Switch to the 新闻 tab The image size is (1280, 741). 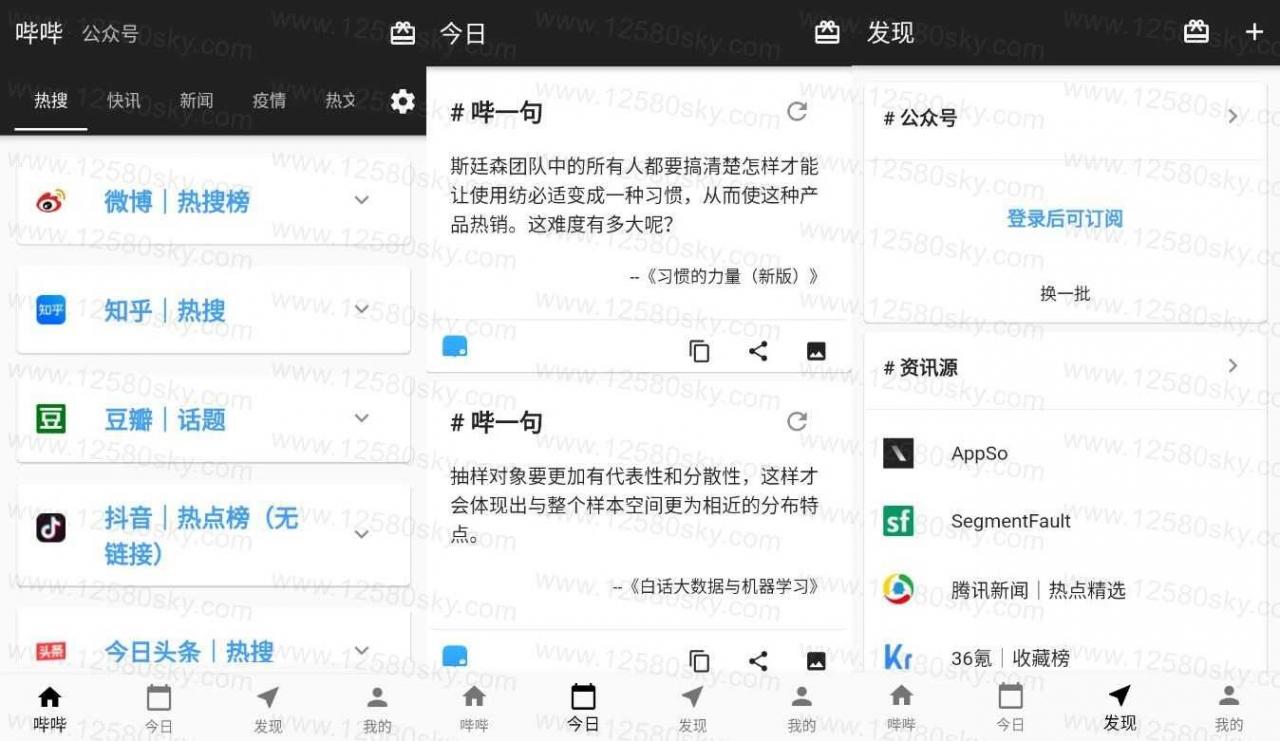tap(196, 100)
